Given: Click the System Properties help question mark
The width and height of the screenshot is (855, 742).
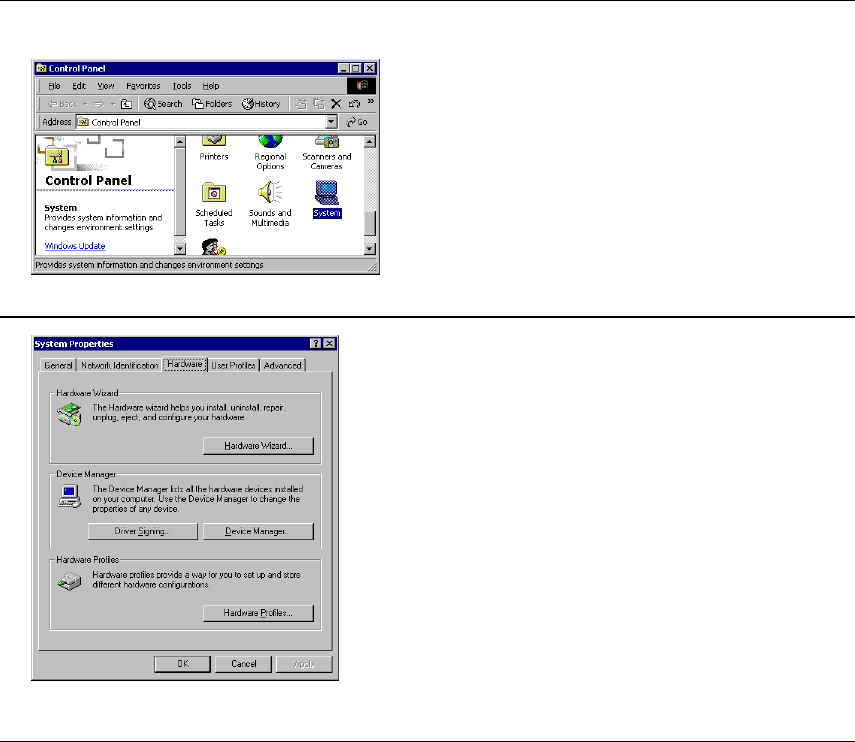Looking at the screenshot, I should coord(316,343).
